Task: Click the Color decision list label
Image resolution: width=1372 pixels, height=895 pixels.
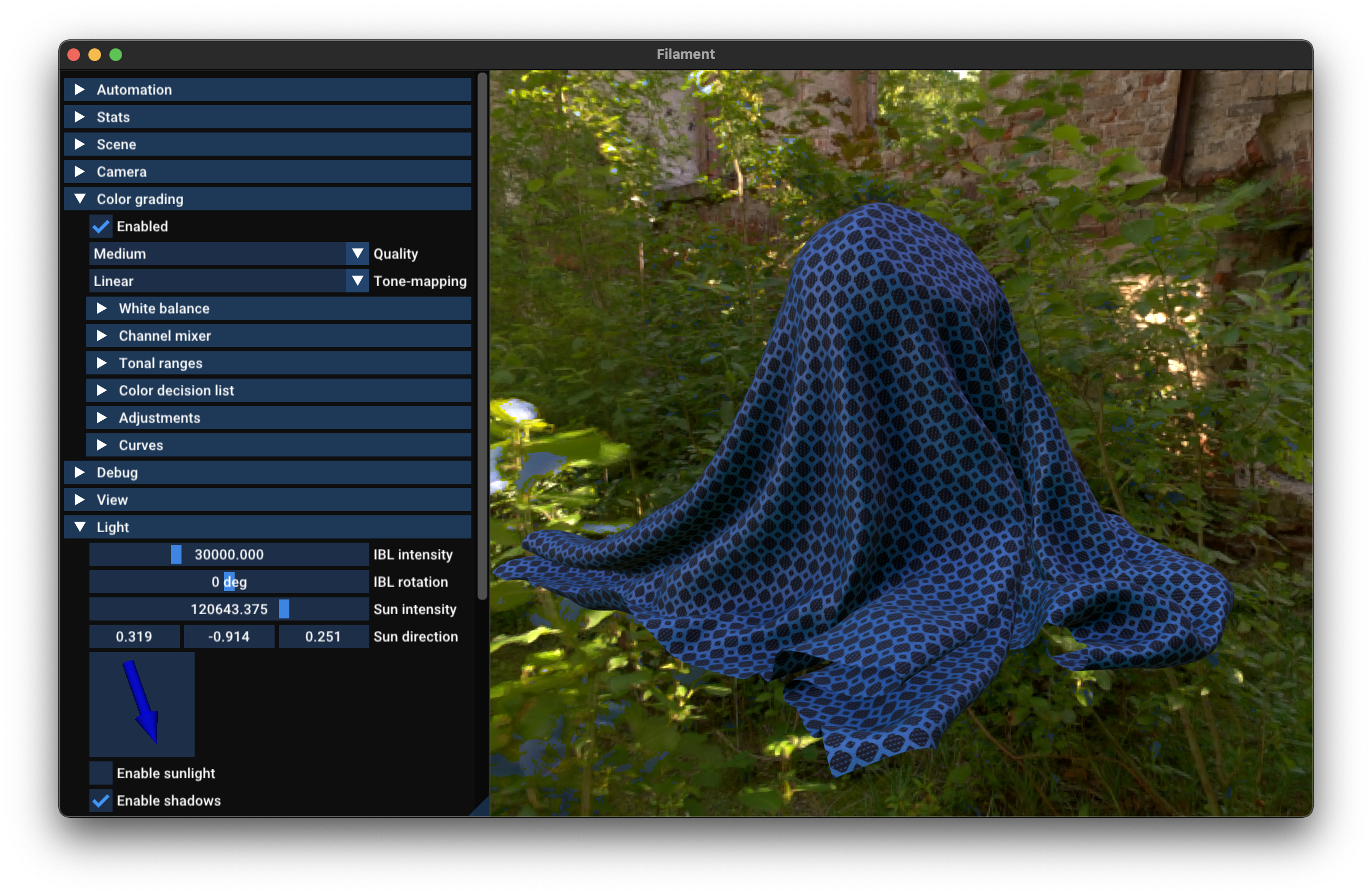Action: (176, 390)
